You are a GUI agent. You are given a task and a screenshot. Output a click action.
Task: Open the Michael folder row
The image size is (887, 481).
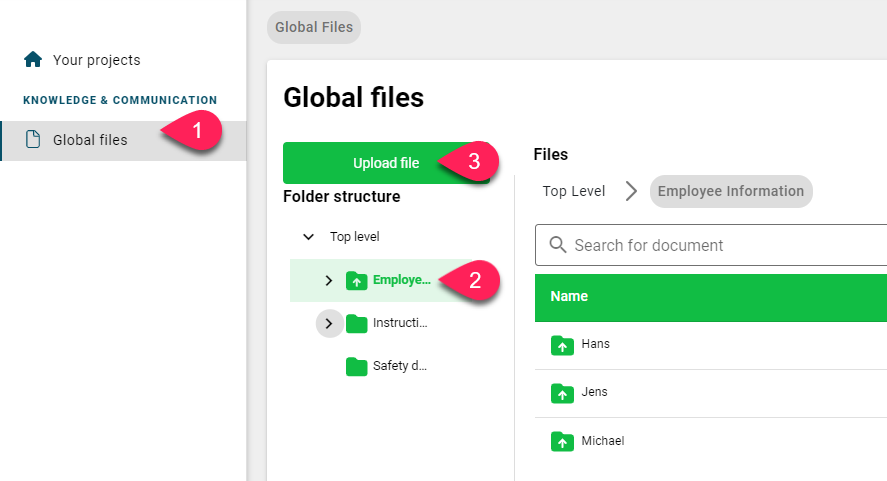tap(711, 442)
